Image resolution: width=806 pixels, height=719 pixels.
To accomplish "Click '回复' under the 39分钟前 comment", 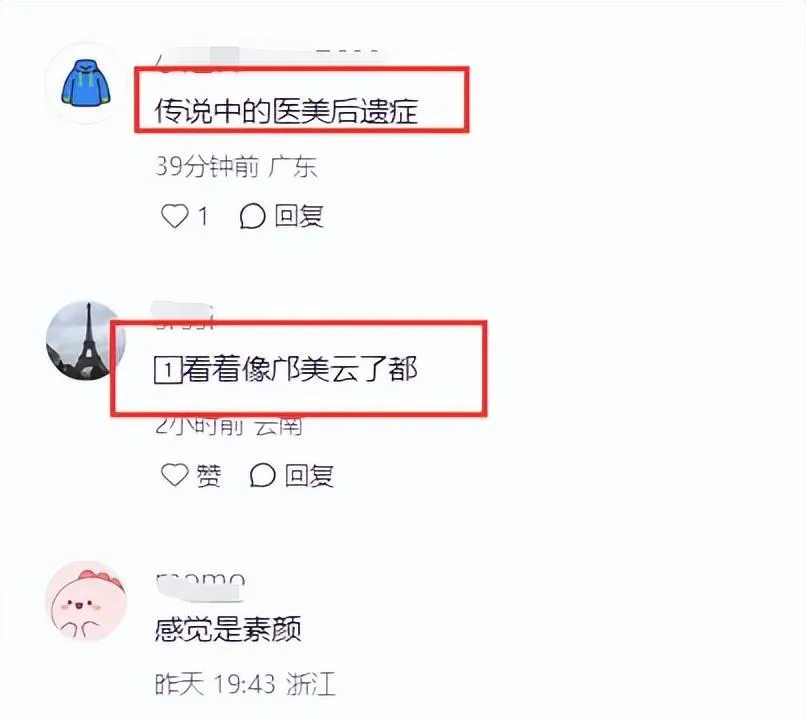I will click(x=299, y=216).
